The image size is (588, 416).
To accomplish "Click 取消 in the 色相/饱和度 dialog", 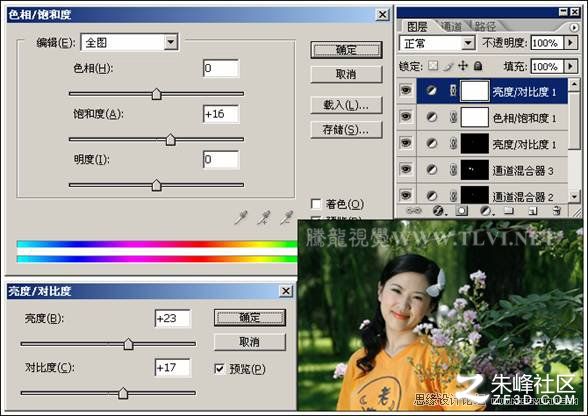I will pos(346,74).
